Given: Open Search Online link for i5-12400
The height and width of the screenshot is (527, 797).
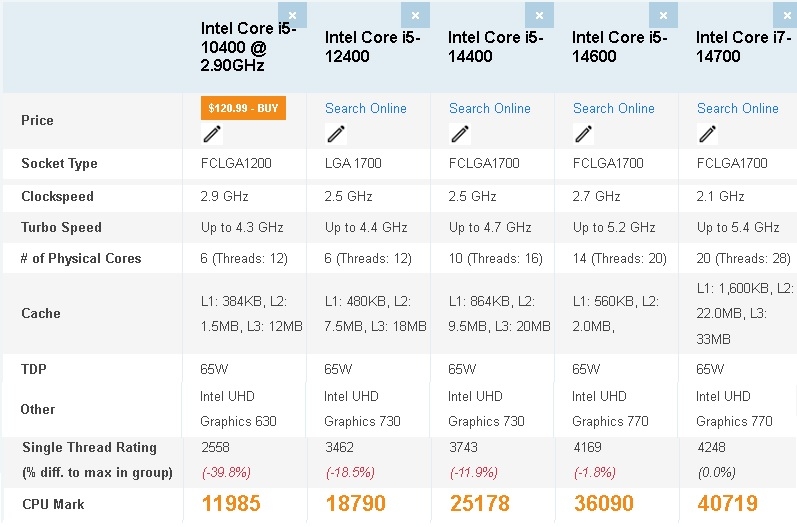Looking at the screenshot, I should (365, 108).
